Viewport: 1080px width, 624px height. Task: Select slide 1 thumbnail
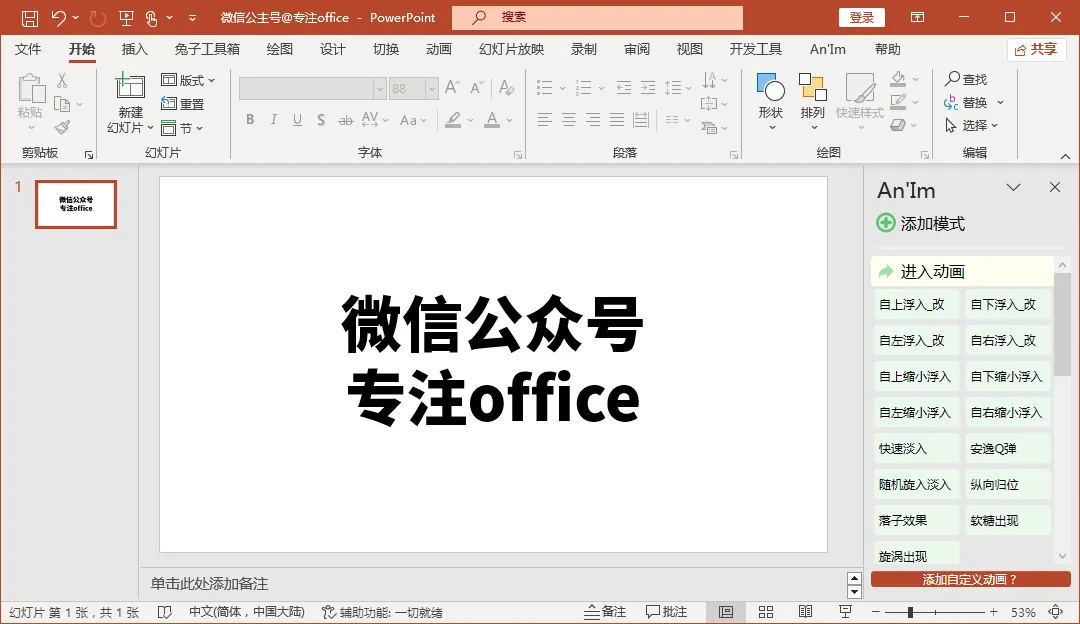[x=76, y=204]
